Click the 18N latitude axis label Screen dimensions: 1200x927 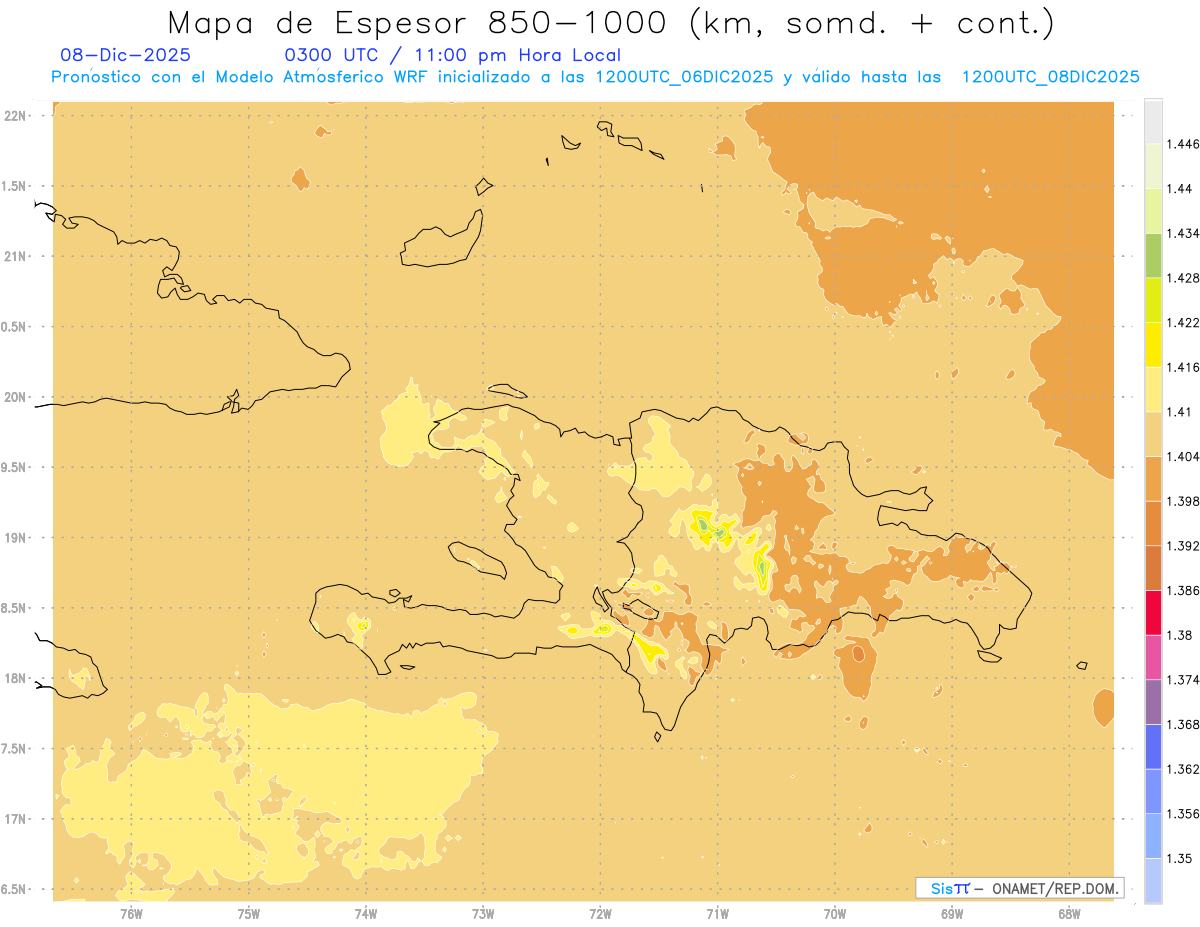point(15,678)
